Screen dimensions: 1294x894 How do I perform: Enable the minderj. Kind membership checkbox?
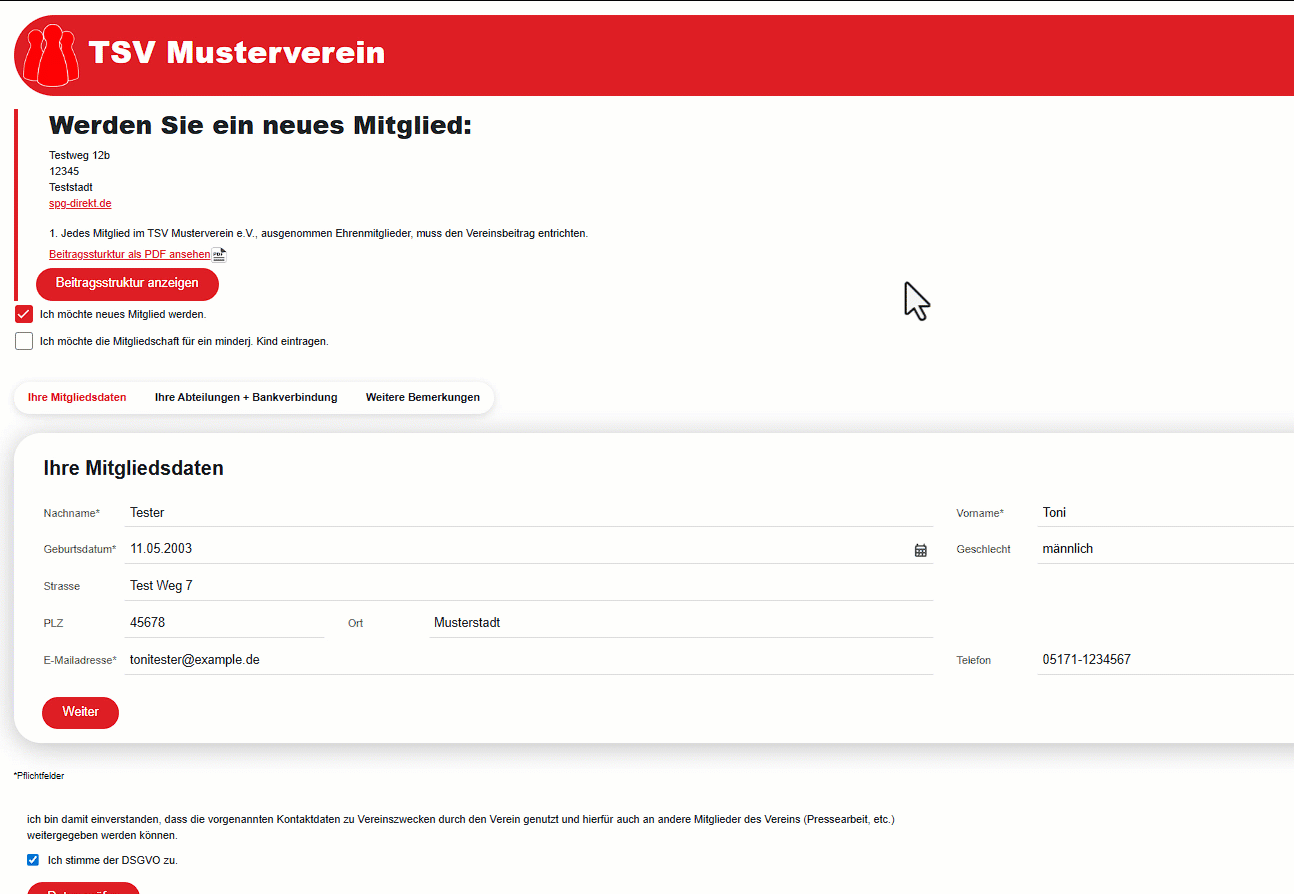click(24, 341)
